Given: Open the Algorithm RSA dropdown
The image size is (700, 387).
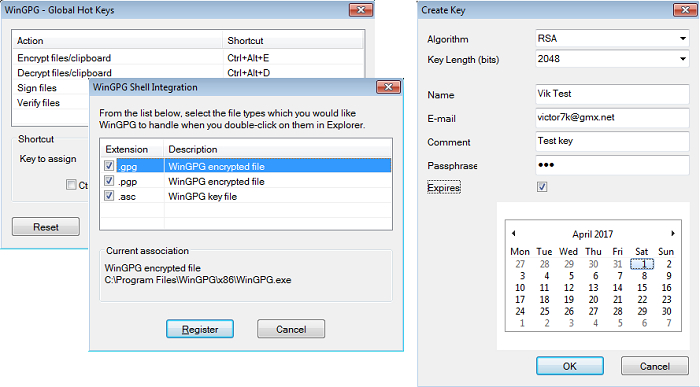Looking at the screenshot, I should point(612,38).
